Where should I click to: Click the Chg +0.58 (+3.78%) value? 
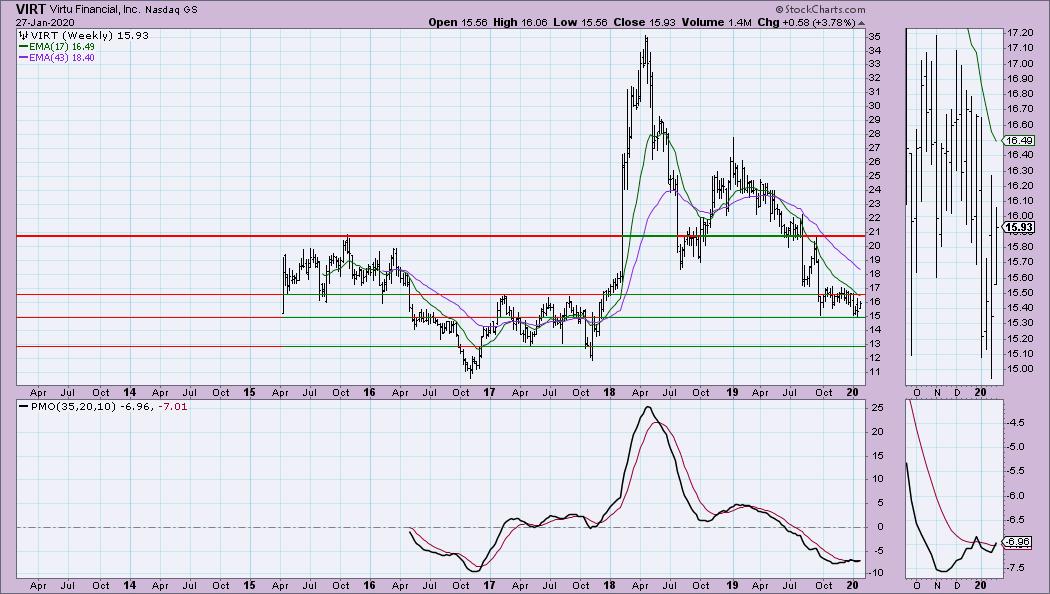coord(806,22)
